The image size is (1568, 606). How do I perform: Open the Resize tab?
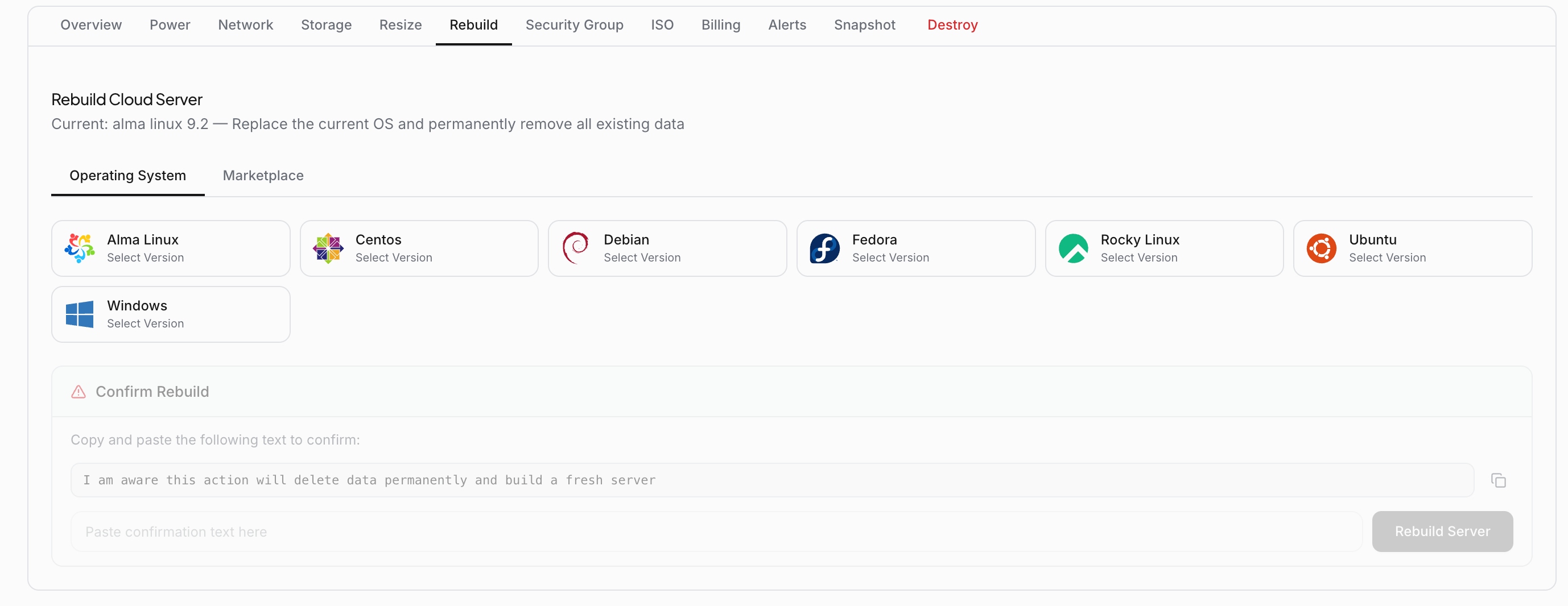coord(401,25)
